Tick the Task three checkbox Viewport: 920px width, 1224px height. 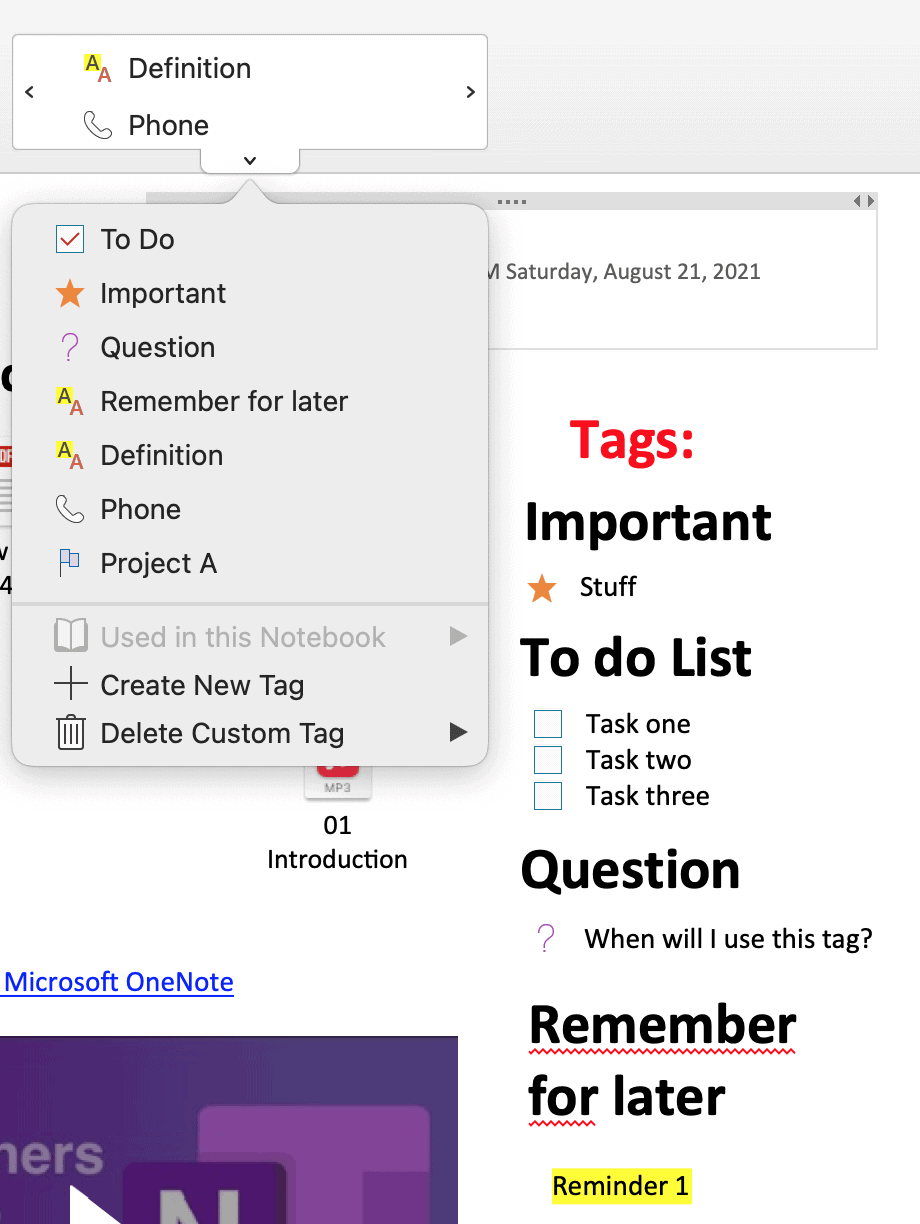point(548,796)
